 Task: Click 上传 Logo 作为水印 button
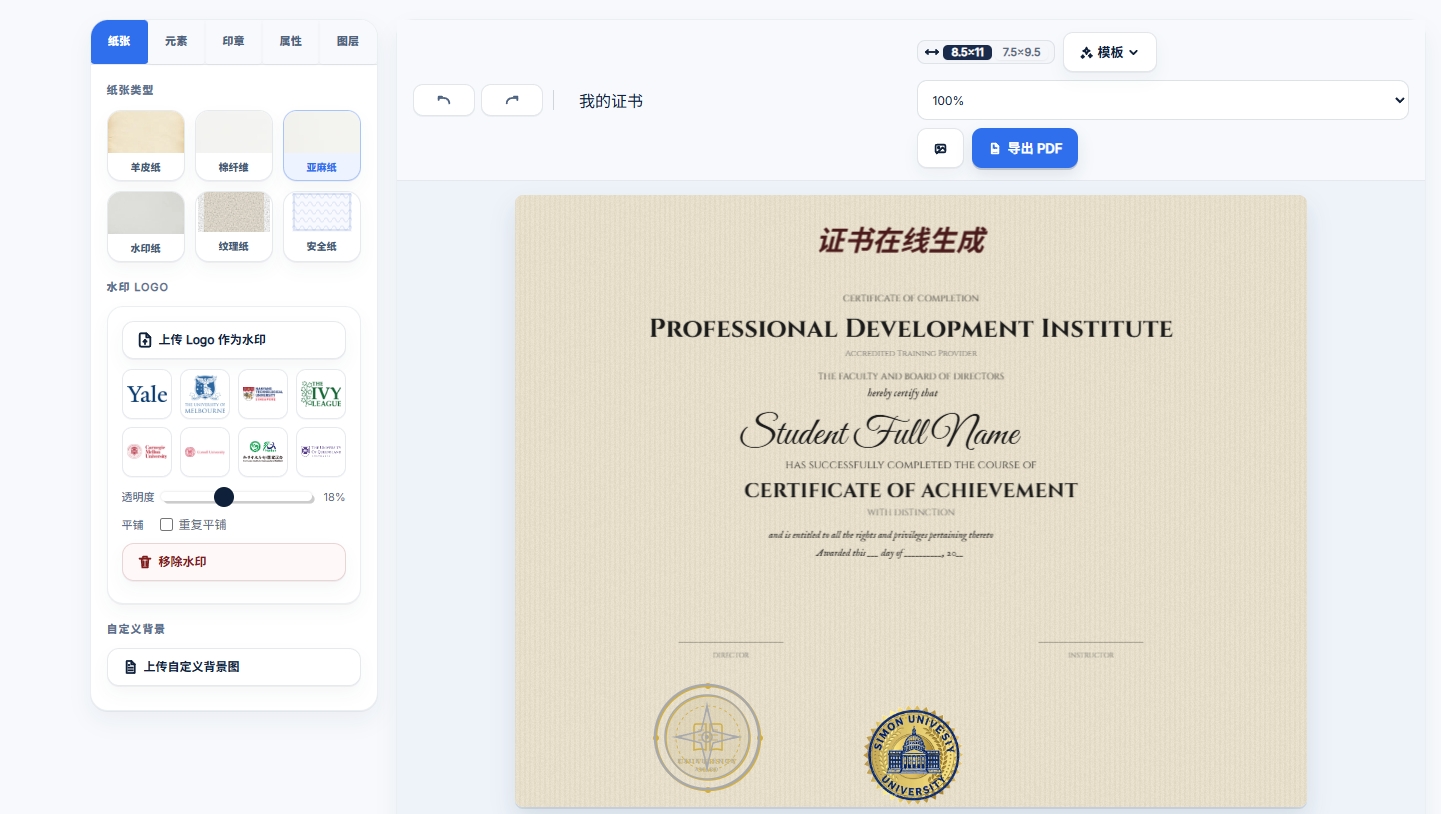click(234, 340)
